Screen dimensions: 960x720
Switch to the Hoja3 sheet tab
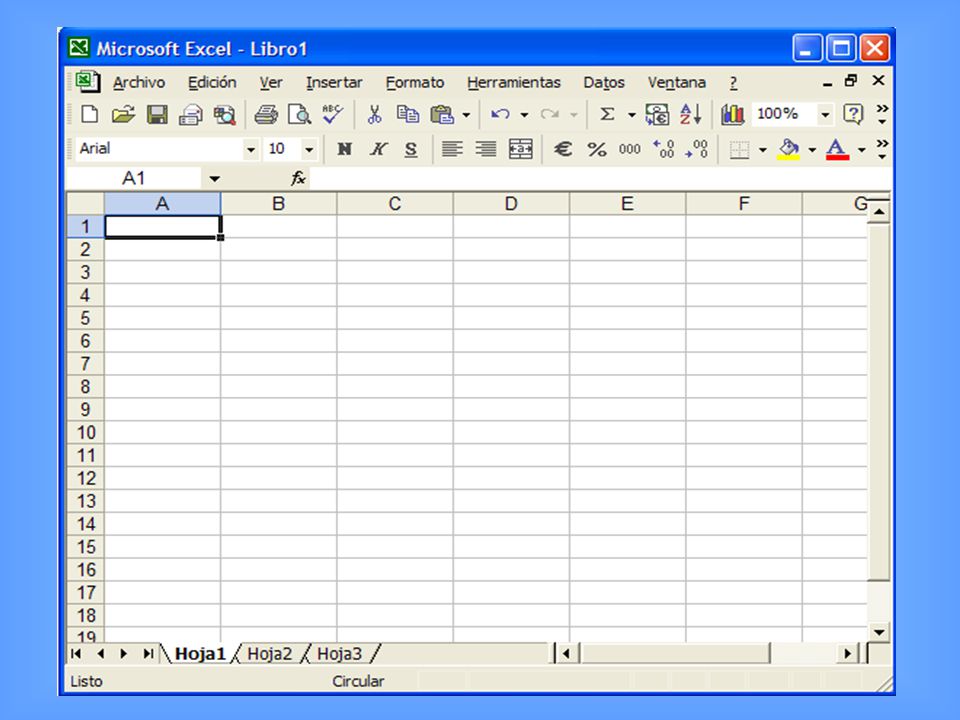[339, 654]
